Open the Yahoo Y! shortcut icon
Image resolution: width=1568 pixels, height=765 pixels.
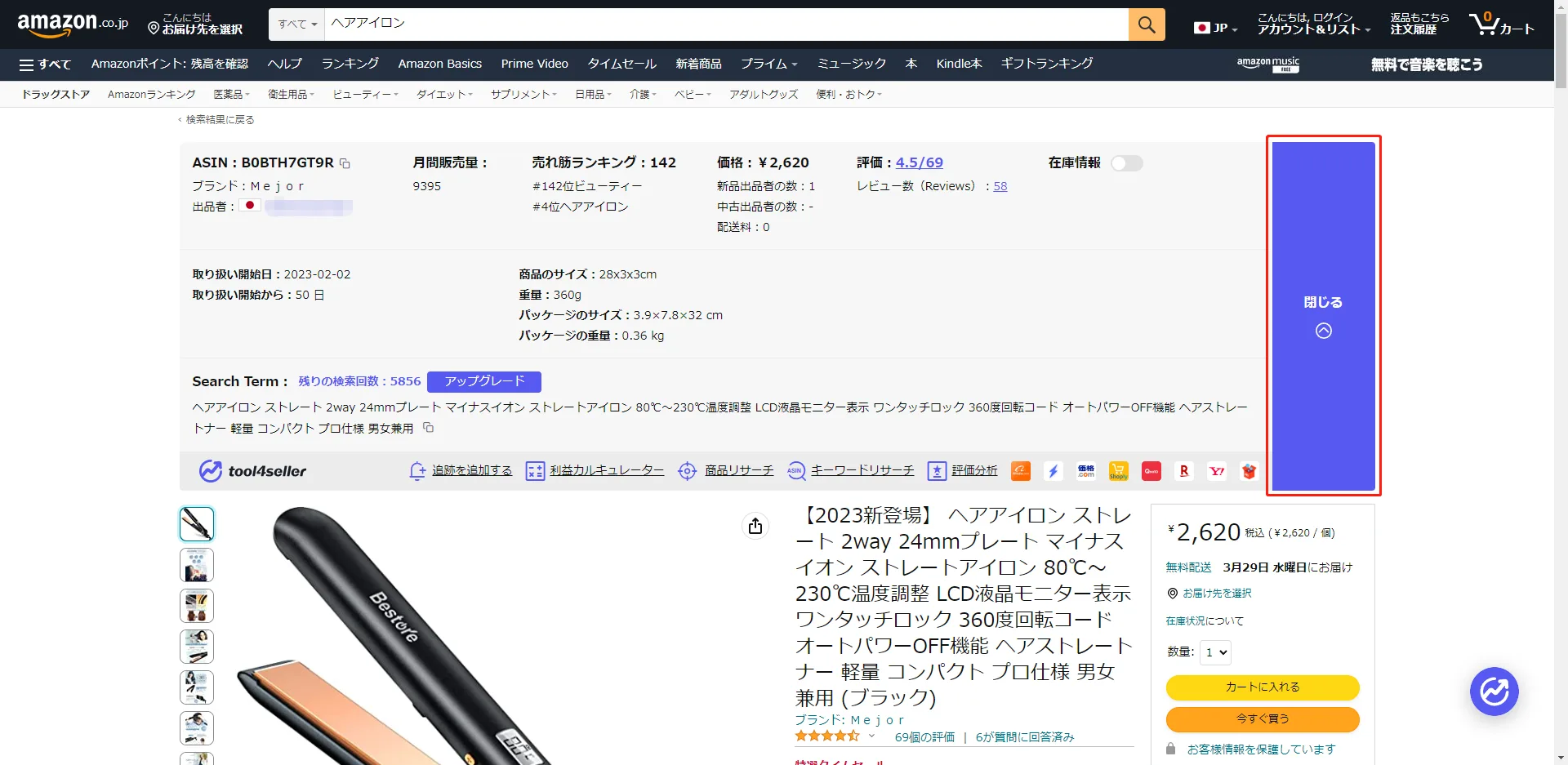tap(1217, 471)
